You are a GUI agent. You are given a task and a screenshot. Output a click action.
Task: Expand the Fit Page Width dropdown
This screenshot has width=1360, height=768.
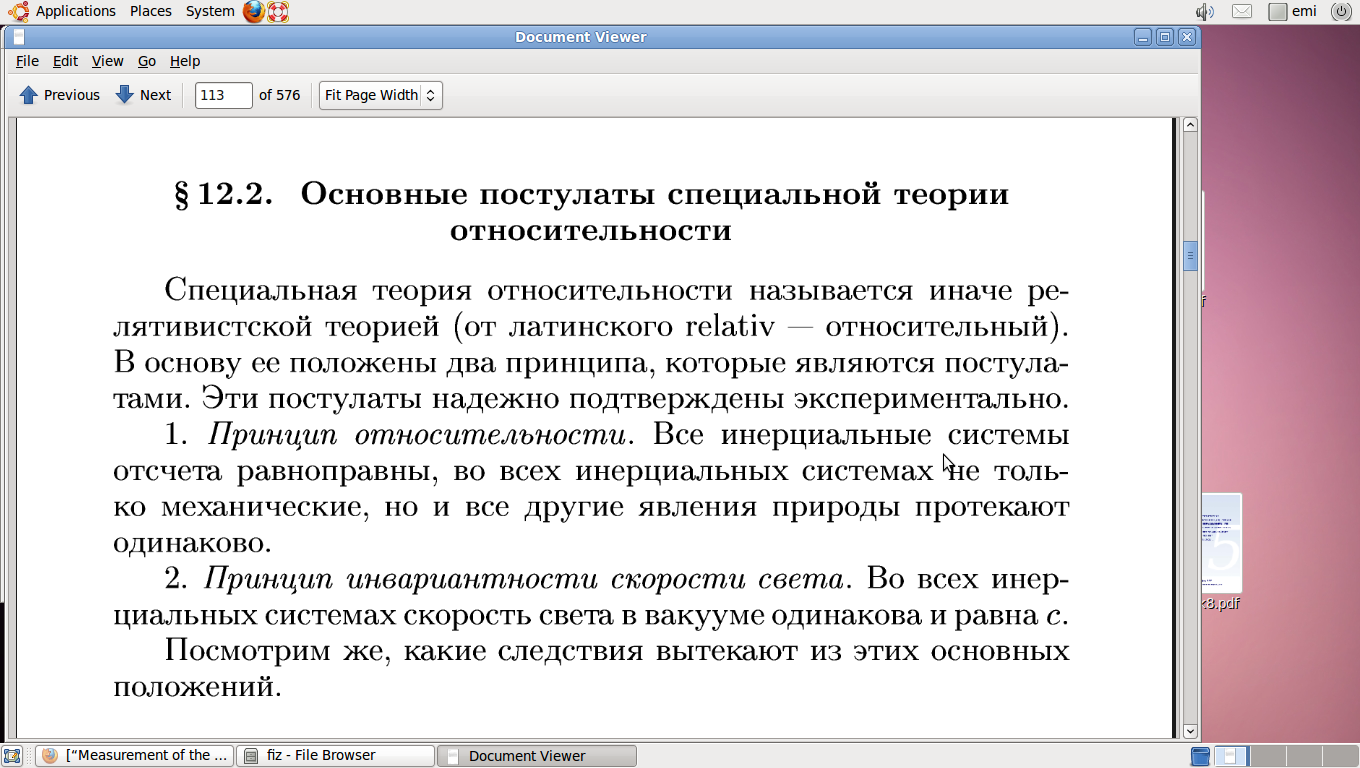380,95
